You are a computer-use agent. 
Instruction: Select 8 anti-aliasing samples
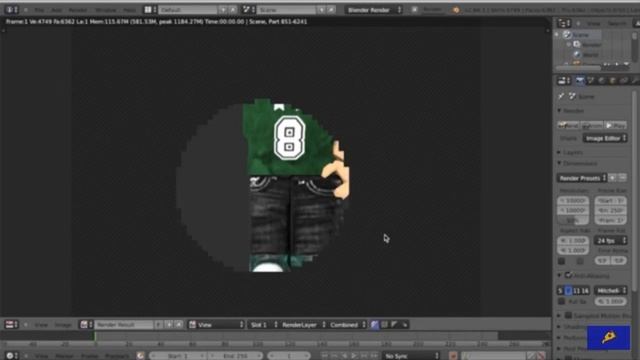[x=568, y=291]
